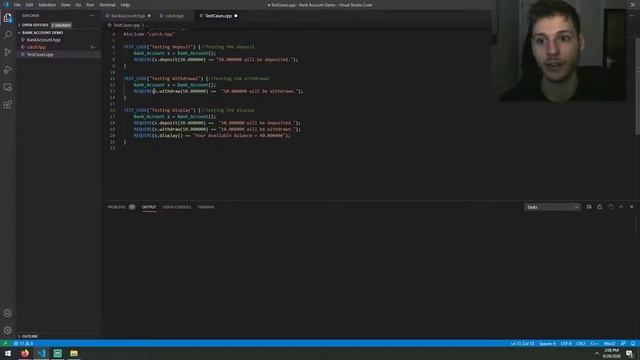Open the View menu

tap(66, 5)
